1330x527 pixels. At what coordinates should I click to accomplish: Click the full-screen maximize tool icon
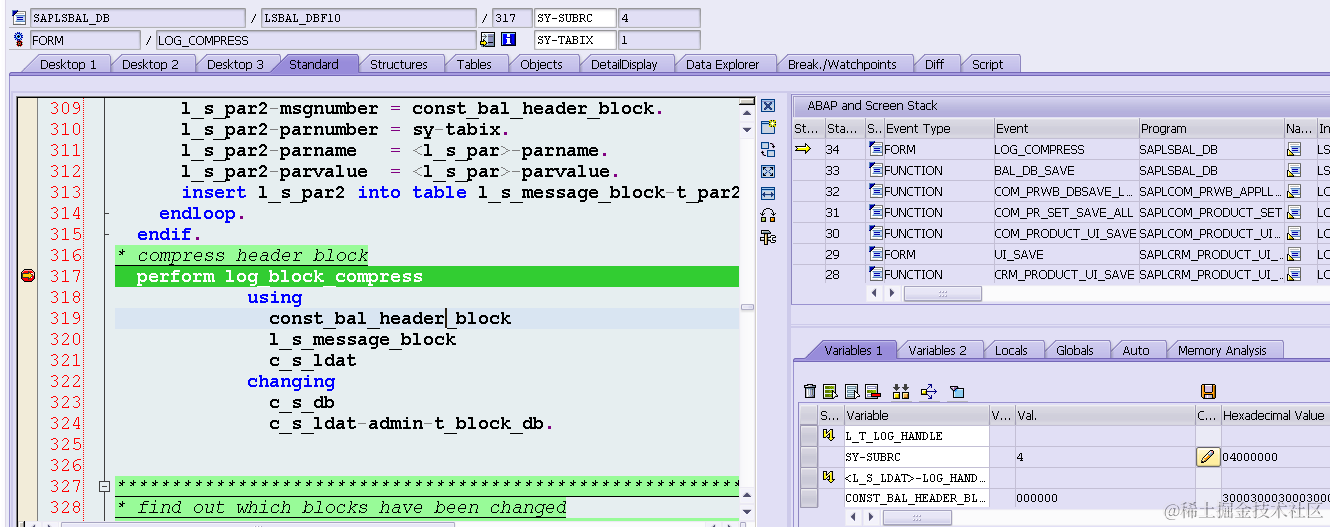(x=768, y=172)
